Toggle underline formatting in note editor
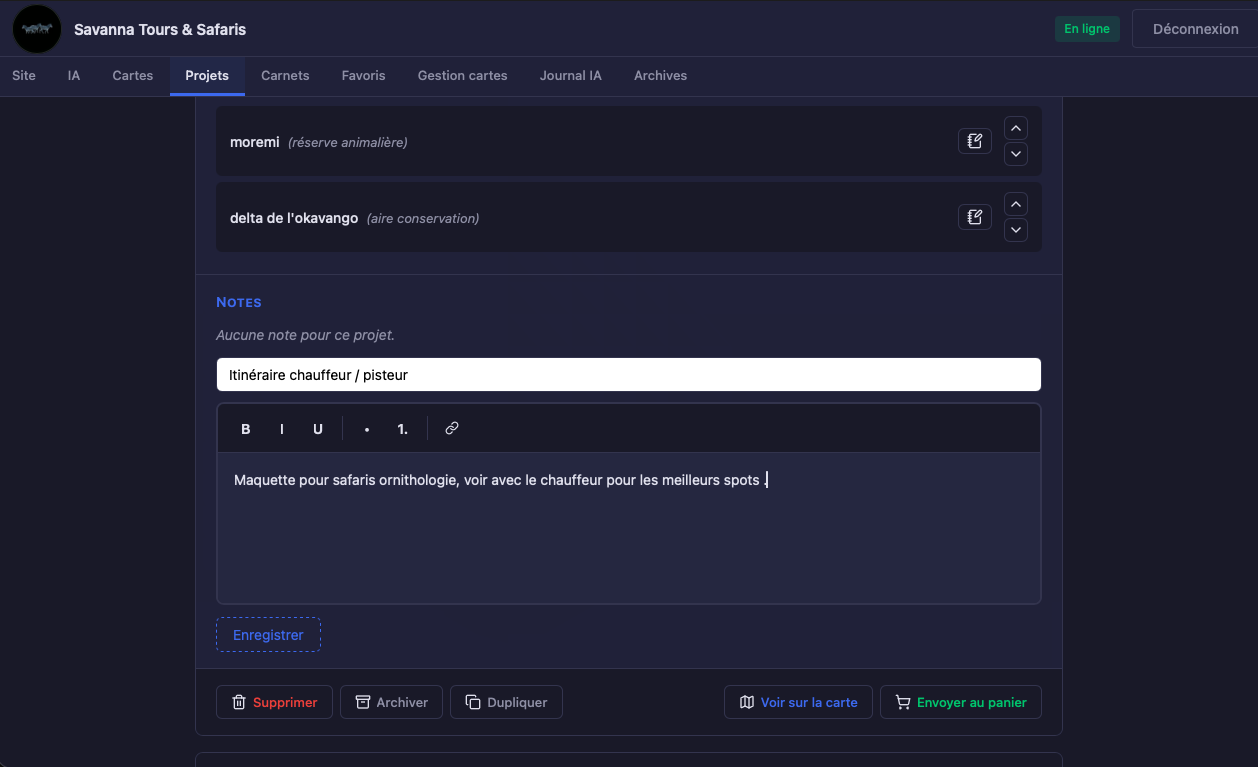Image resolution: width=1258 pixels, height=767 pixels. pos(318,429)
